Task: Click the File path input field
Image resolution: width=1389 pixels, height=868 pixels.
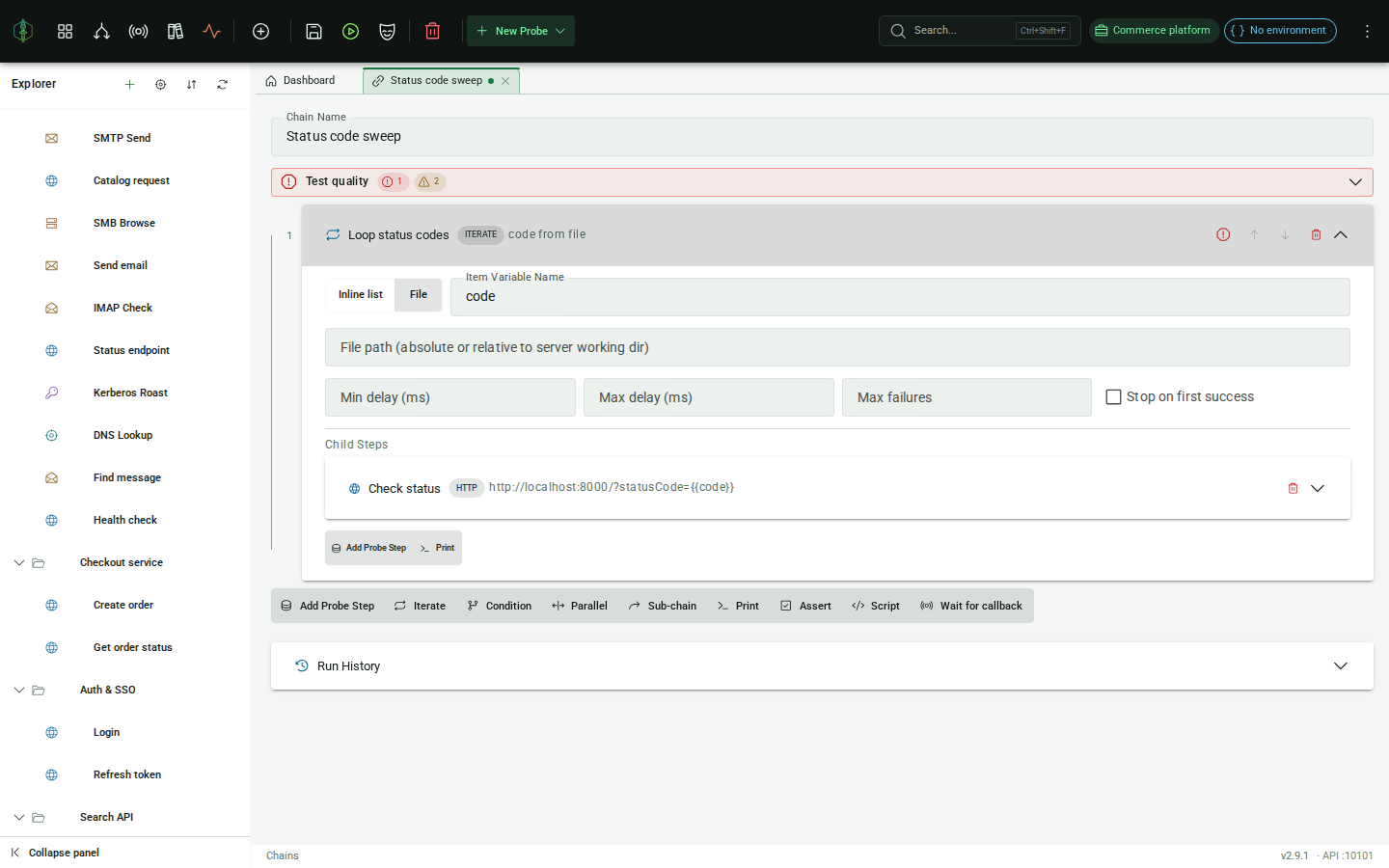Action: [837, 347]
